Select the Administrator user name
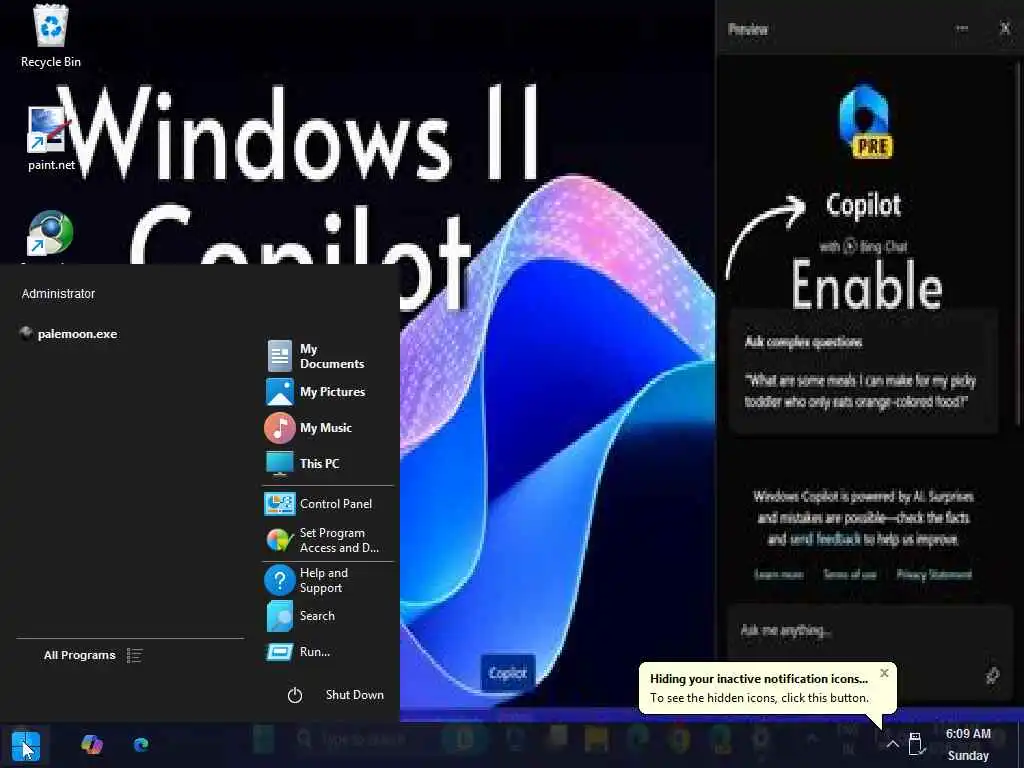Viewport: 1024px width, 768px height. coord(58,294)
